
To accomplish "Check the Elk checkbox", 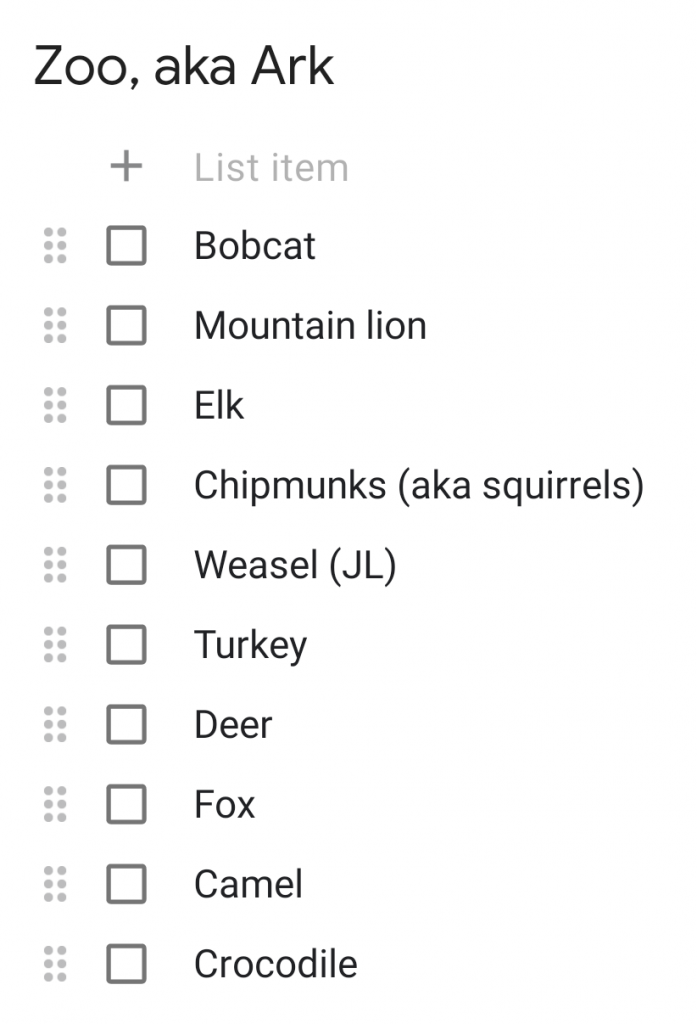I will pos(126,406).
